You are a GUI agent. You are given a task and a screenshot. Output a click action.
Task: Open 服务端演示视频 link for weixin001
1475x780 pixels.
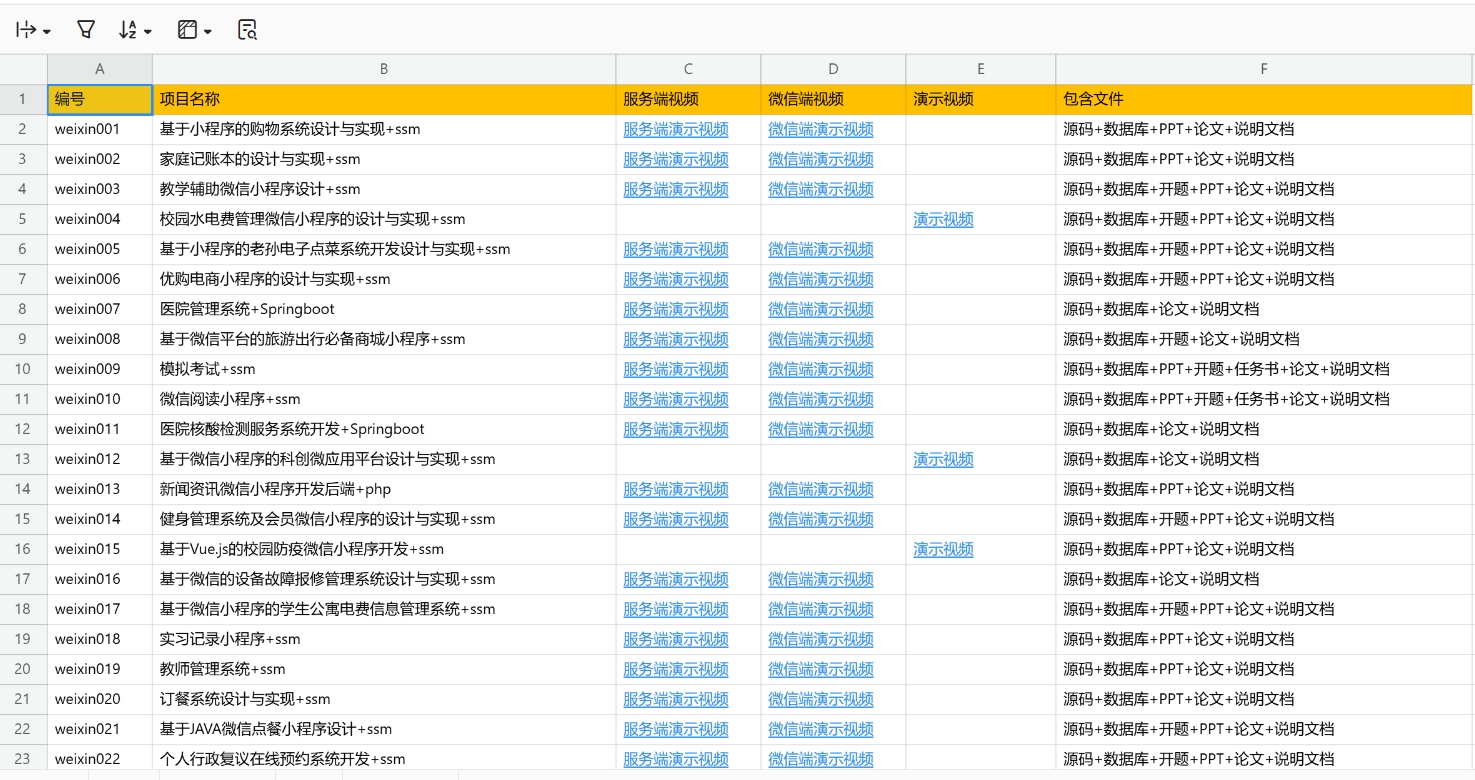675,129
